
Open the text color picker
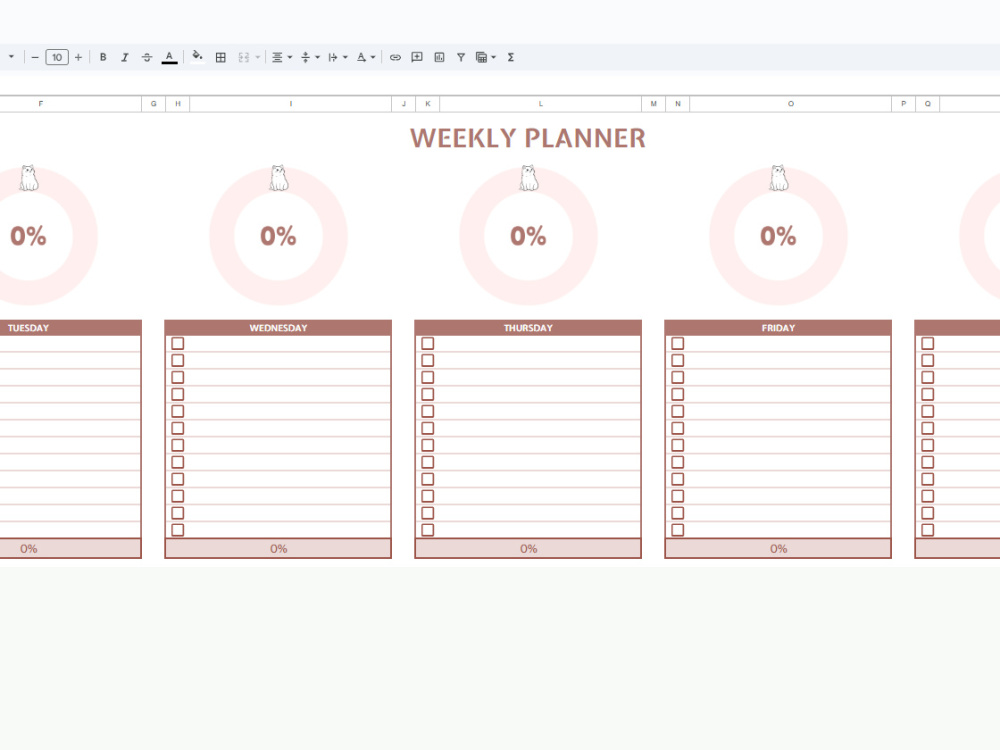pyautogui.click(x=169, y=57)
